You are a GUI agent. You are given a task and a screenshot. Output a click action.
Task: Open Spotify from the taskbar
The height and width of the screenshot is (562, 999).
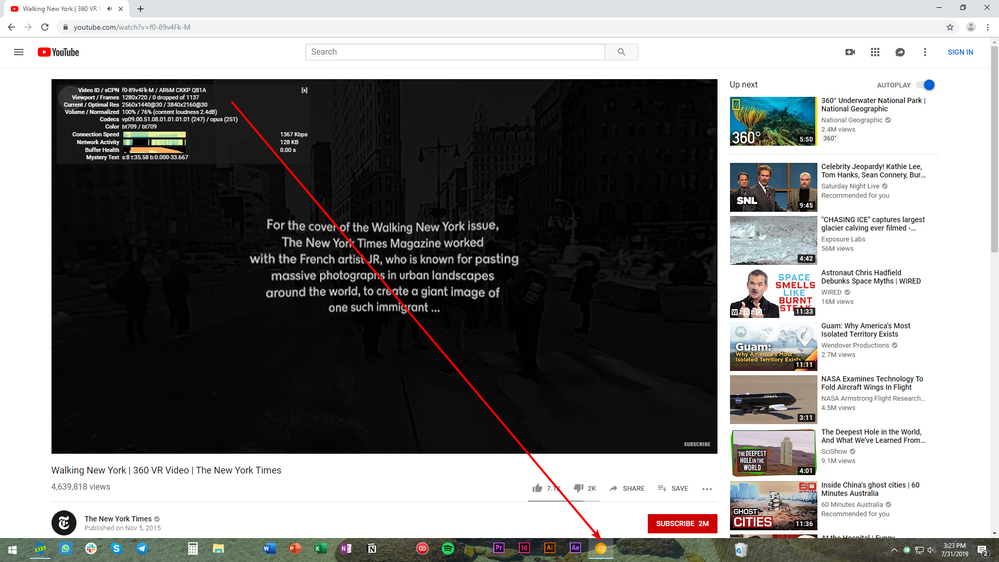point(448,549)
